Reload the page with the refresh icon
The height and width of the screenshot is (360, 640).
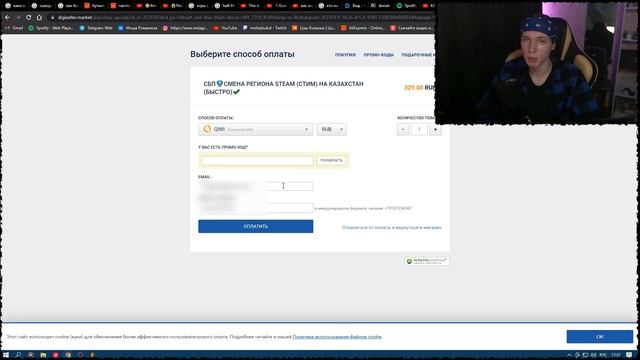[x=29, y=18]
